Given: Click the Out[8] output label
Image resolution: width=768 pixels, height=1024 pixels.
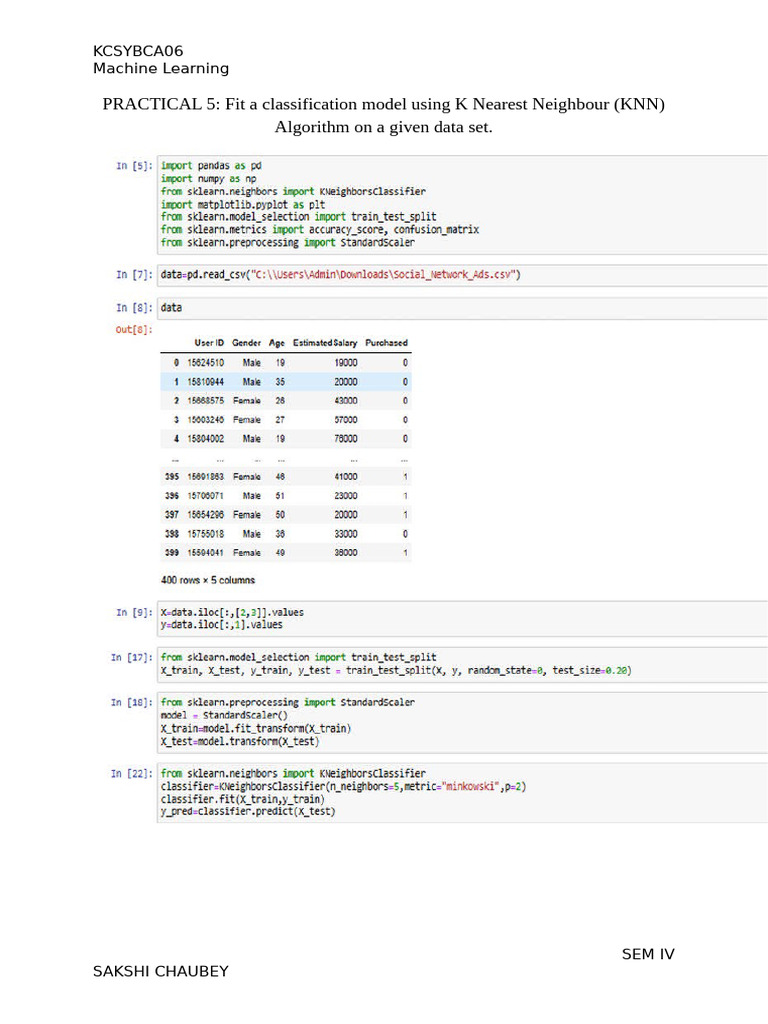Looking at the screenshot, I should pyautogui.click(x=134, y=330).
